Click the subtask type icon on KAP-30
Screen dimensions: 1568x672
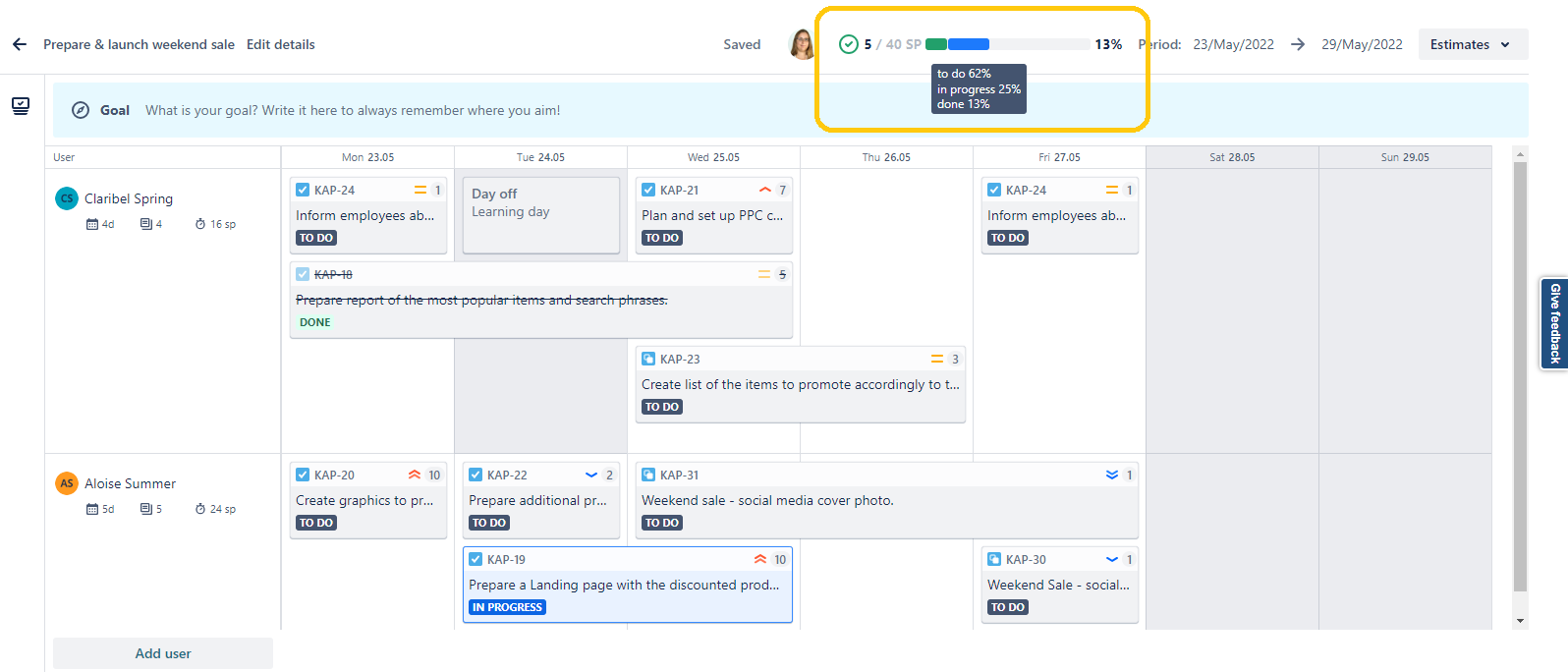[994, 559]
